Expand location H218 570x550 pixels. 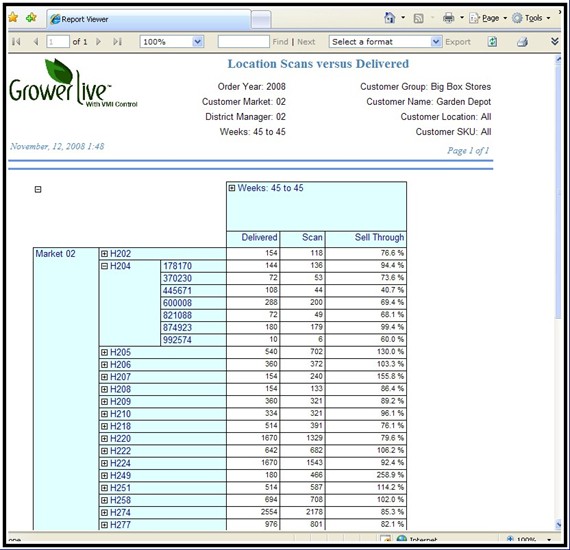pyautogui.click(x=104, y=426)
